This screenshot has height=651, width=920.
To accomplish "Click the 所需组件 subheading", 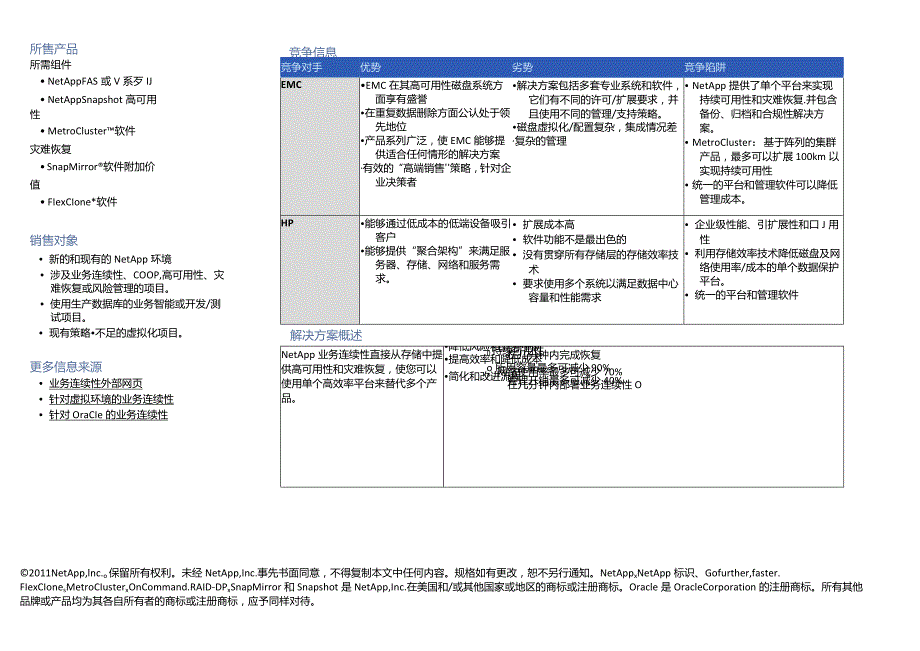I will [x=50, y=65].
